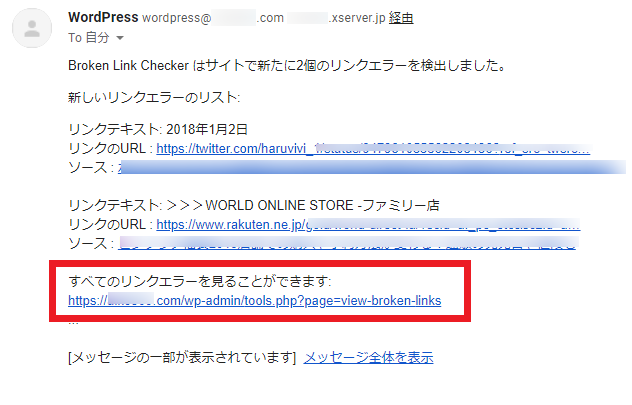Click the wordpress@ sender email address
632x405 pixels.
click(213, 18)
